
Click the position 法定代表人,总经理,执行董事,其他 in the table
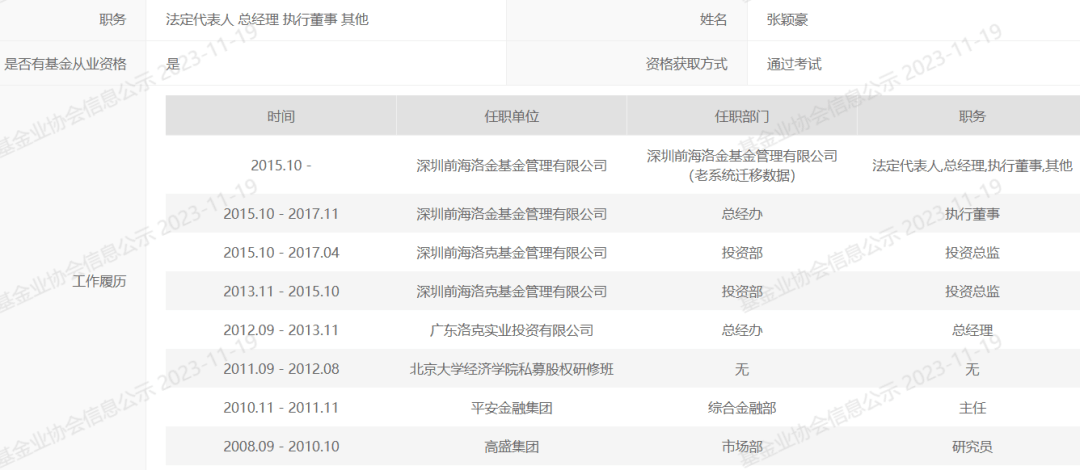972,165
